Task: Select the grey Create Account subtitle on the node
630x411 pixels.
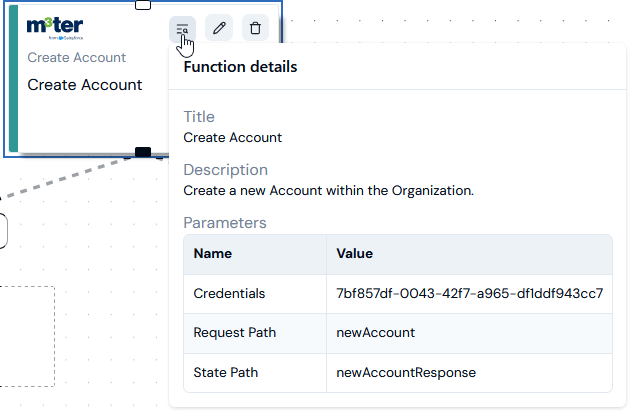Action: [77, 57]
